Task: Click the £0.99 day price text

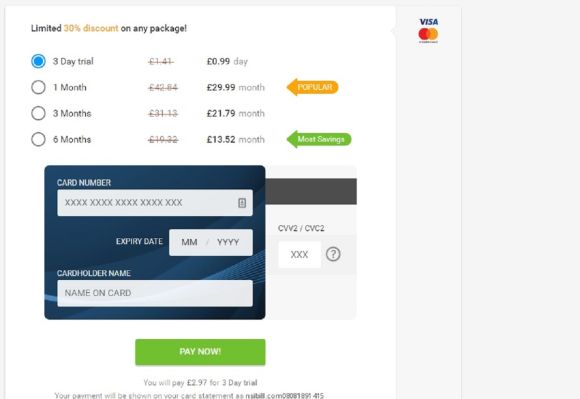Action: (x=227, y=61)
